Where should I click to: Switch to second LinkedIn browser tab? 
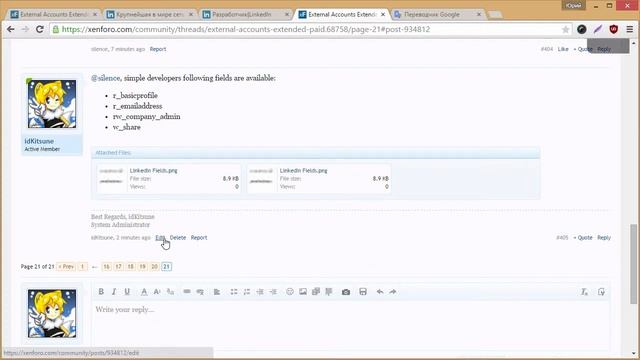246,14
